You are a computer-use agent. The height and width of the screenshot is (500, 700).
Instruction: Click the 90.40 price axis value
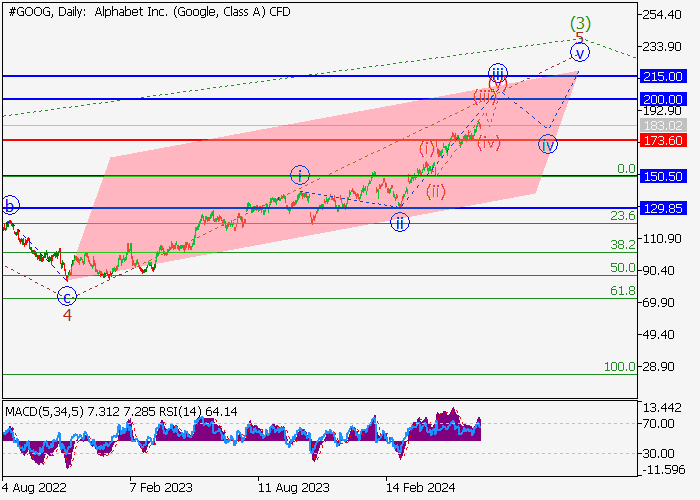(658, 271)
